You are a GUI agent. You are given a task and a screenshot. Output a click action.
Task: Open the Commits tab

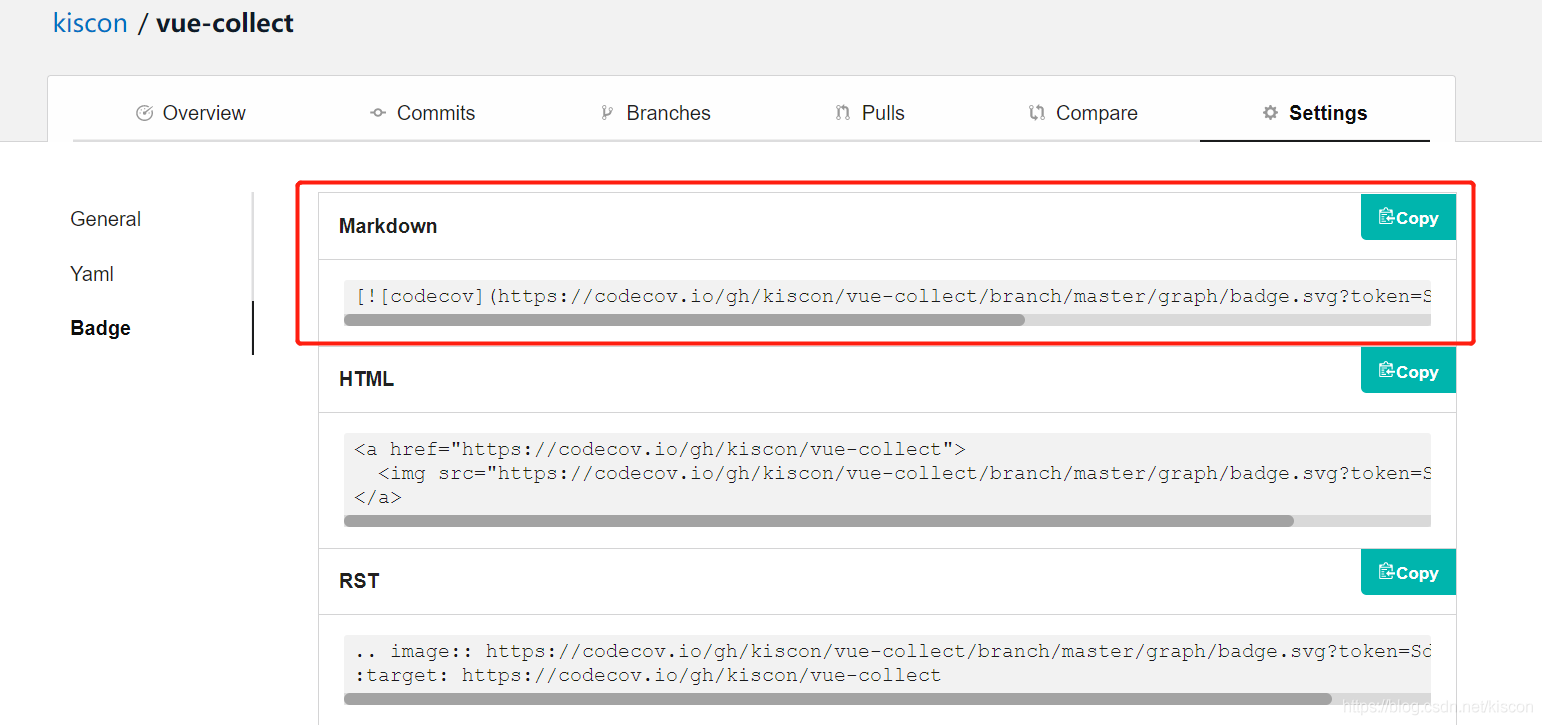click(x=435, y=113)
